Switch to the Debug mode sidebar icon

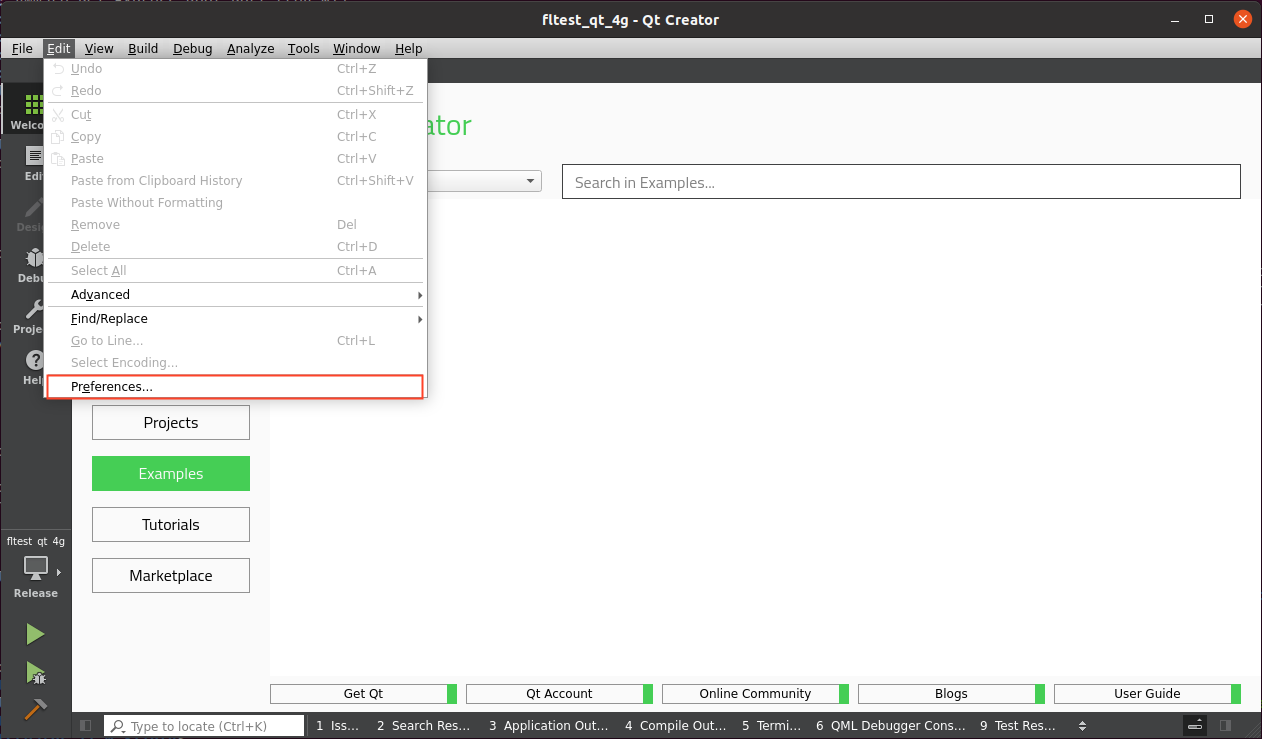click(x=34, y=258)
